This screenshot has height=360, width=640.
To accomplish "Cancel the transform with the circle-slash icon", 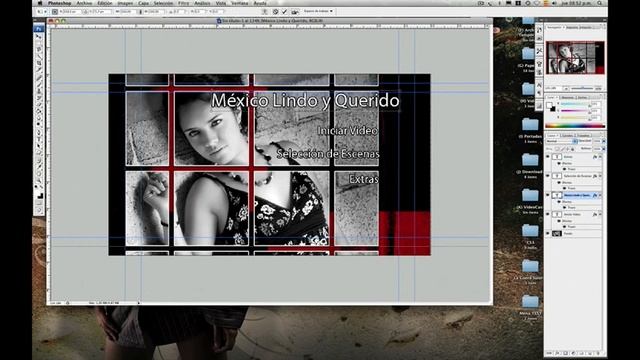I will [x=276, y=11].
